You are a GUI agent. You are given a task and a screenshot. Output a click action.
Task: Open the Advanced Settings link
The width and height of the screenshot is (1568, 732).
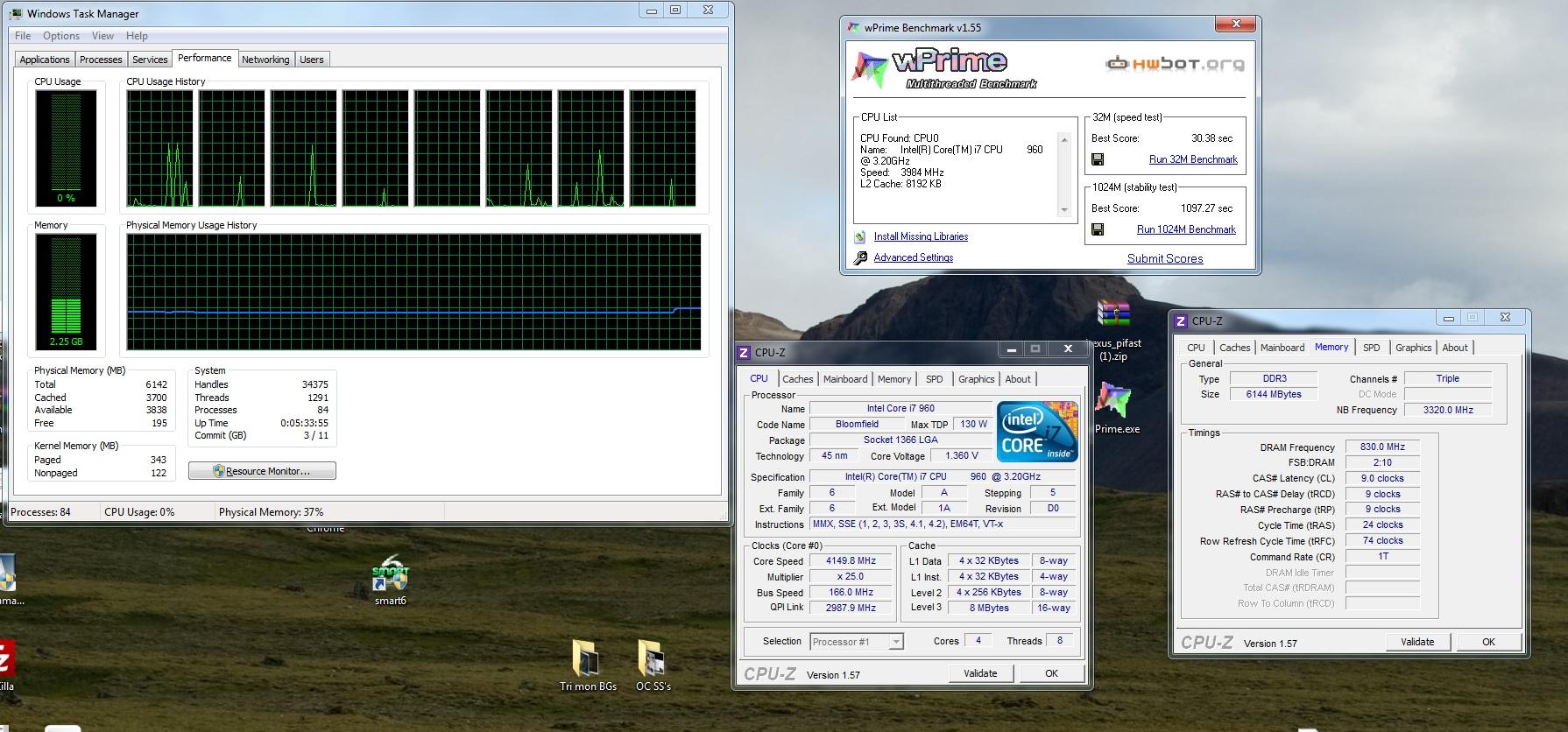point(913,257)
